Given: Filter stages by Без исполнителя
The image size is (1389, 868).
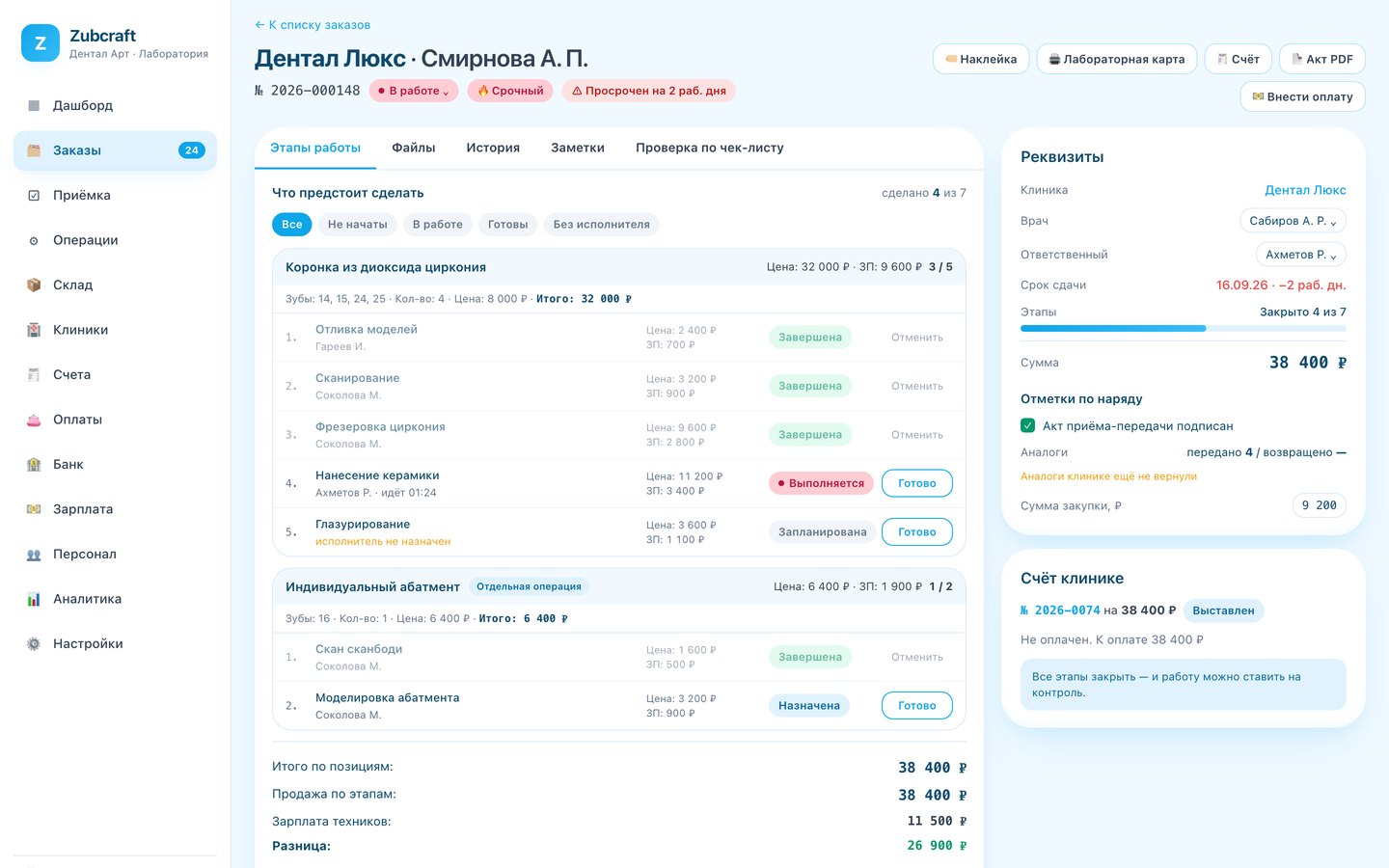Looking at the screenshot, I should click(602, 225).
